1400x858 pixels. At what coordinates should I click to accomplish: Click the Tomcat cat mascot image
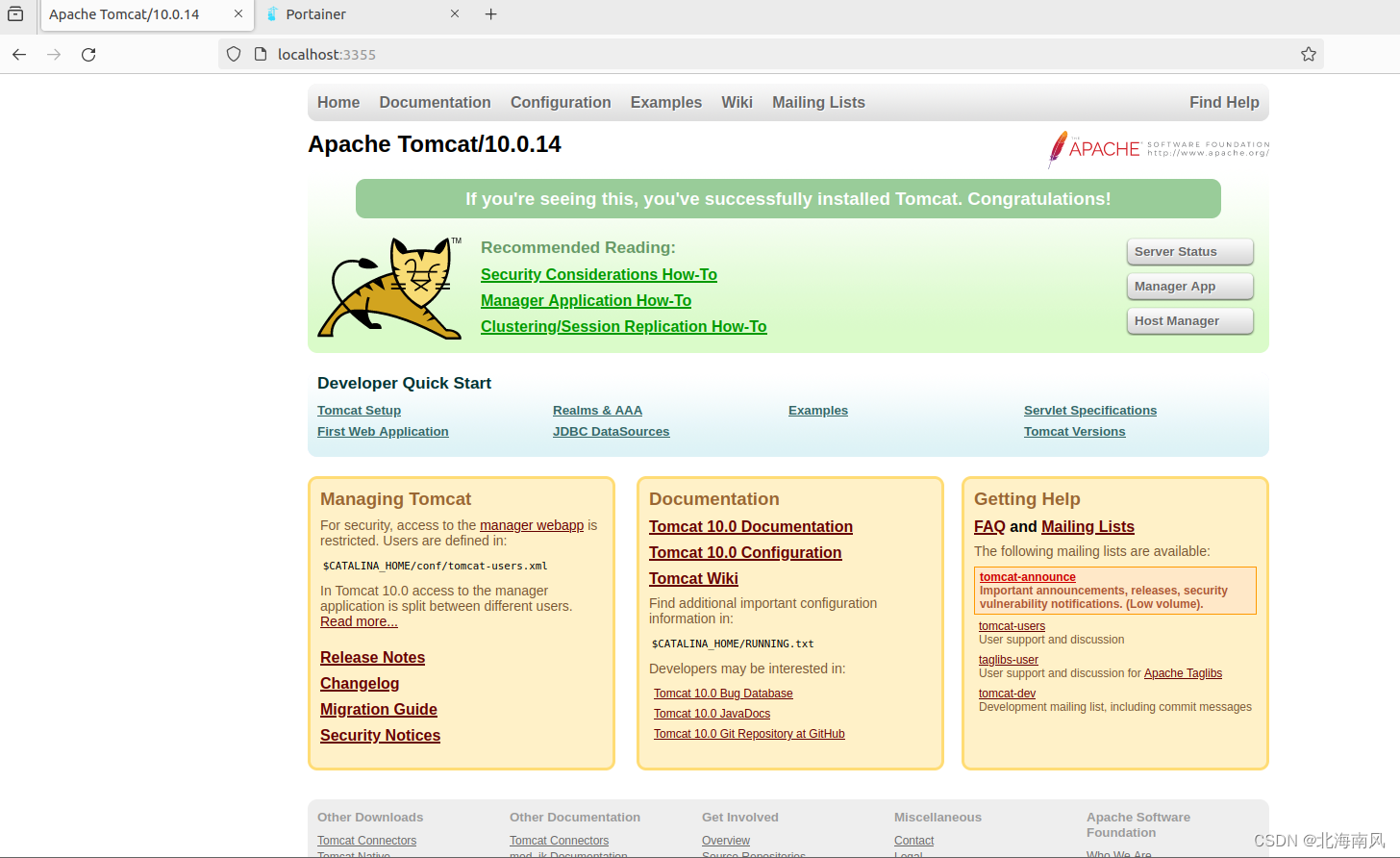[389, 288]
